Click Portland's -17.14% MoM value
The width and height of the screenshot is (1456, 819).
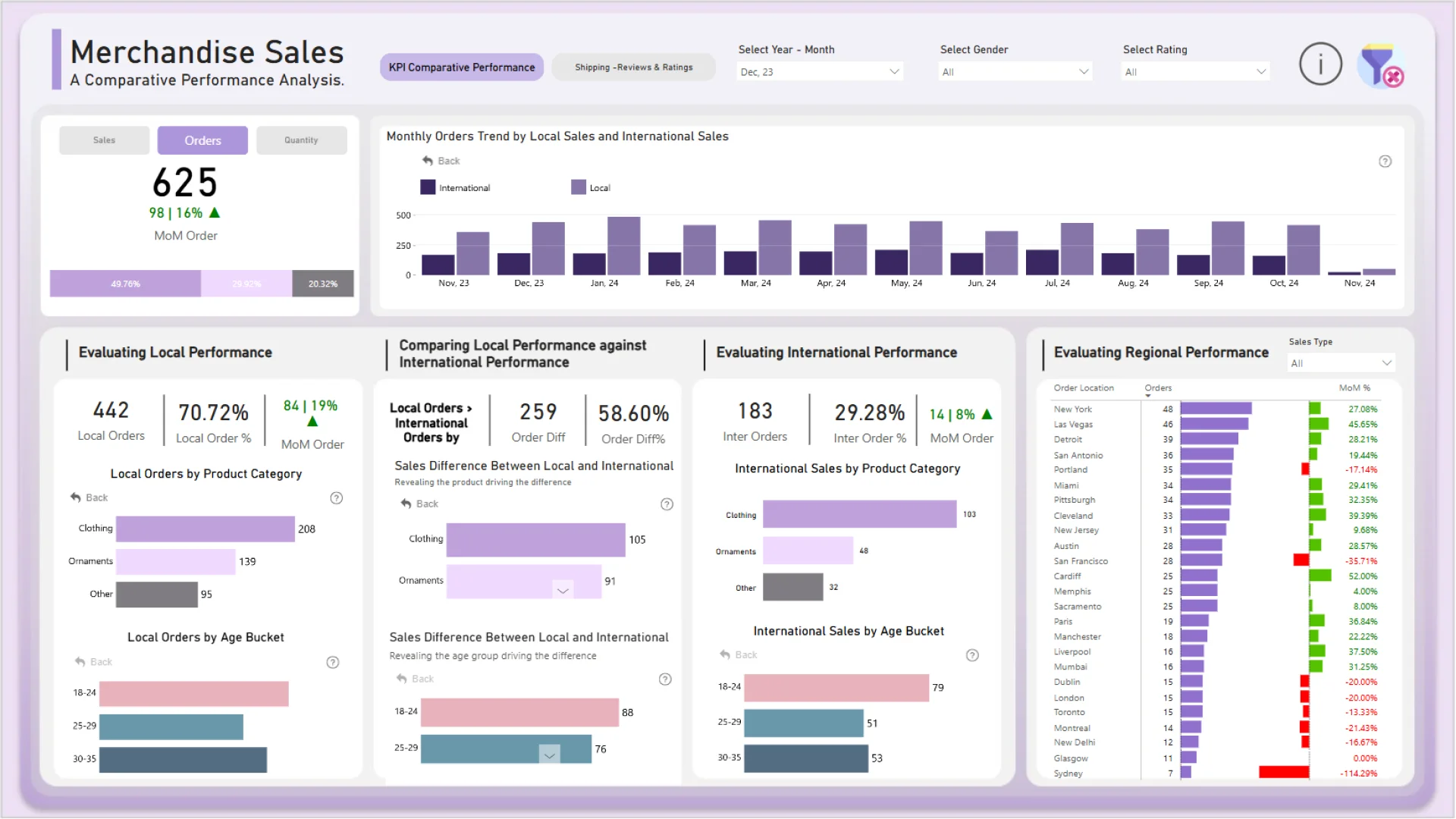click(1361, 470)
